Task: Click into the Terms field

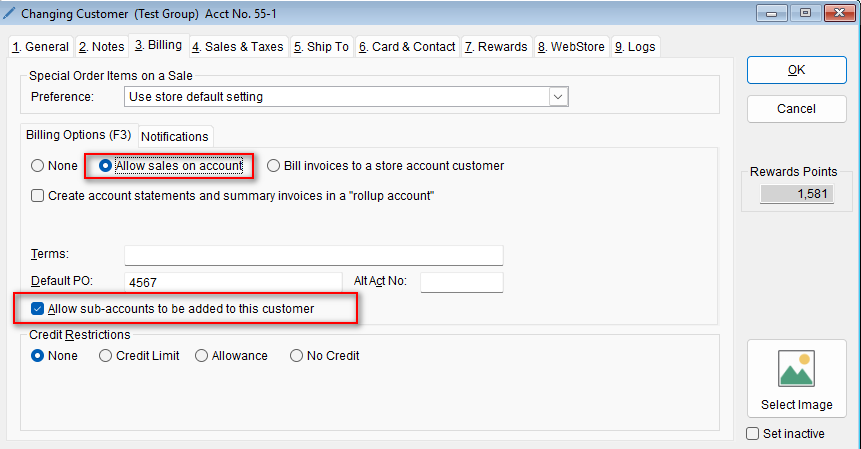Action: tap(313, 255)
